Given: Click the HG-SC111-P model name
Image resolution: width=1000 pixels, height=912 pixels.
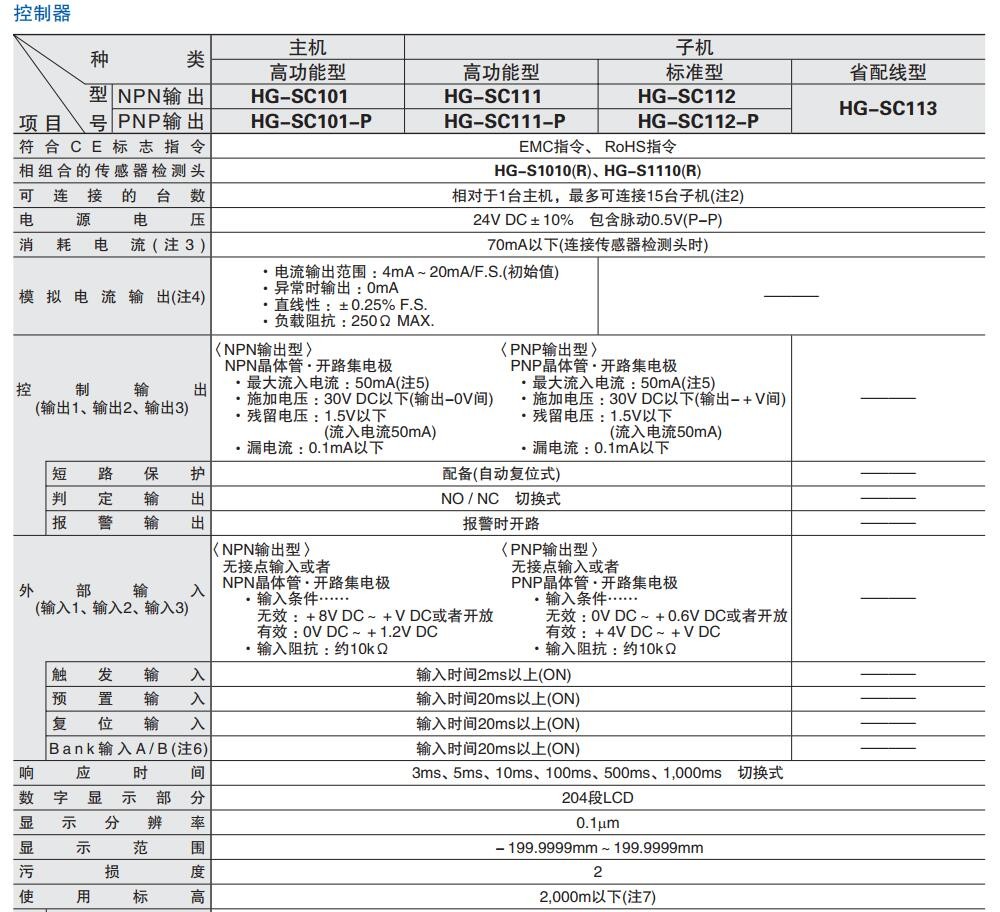Looking at the screenshot, I should tap(500, 121).
